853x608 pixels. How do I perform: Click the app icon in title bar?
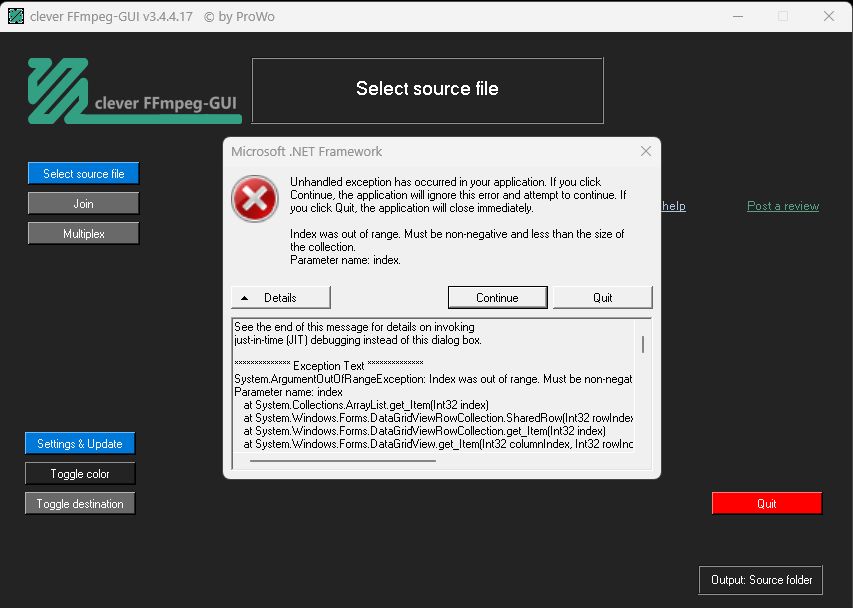point(16,16)
